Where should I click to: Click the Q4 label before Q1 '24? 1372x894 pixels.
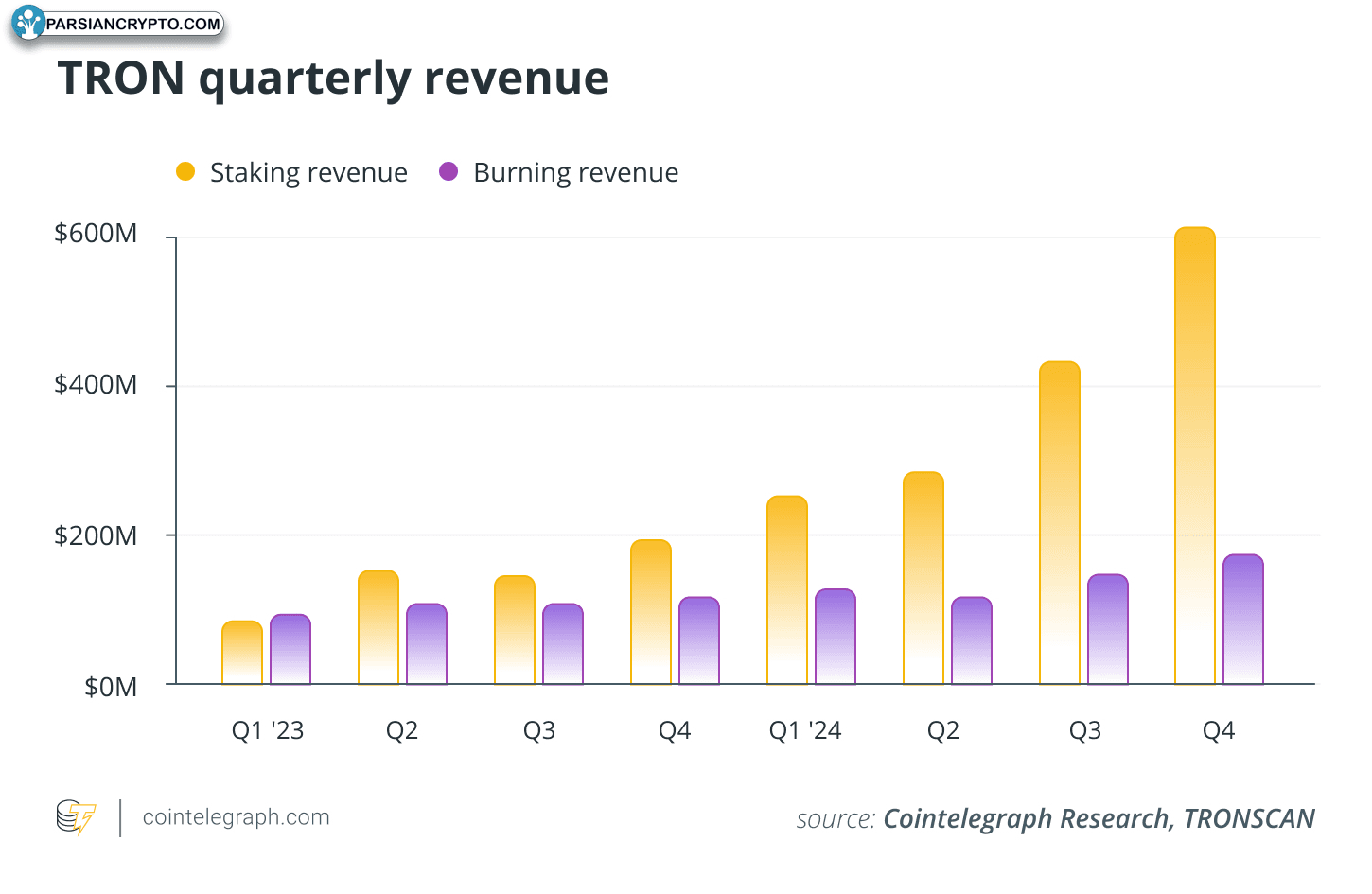675,730
